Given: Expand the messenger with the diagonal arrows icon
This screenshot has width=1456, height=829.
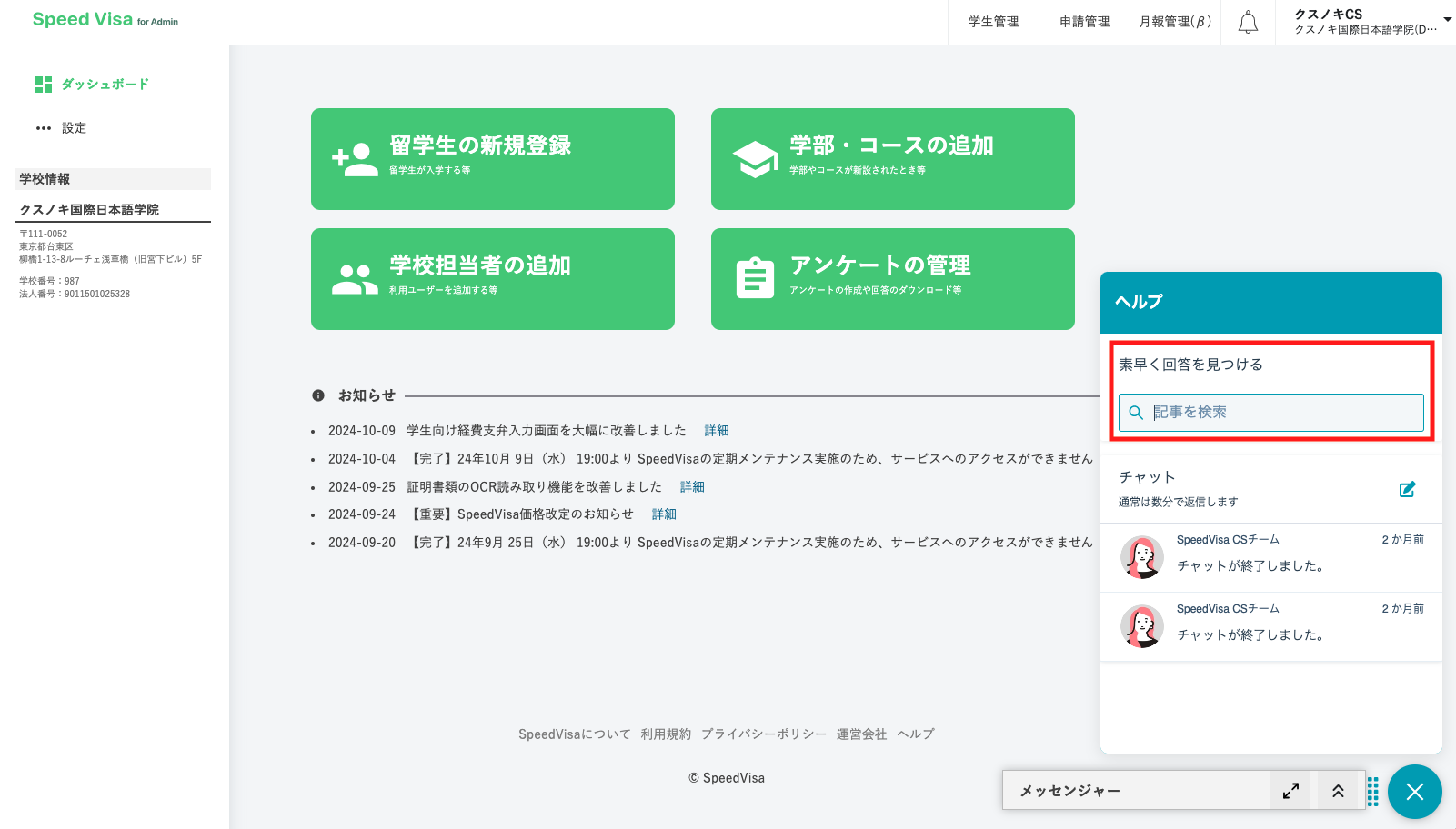Looking at the screenshot, I should point(1290,791).
